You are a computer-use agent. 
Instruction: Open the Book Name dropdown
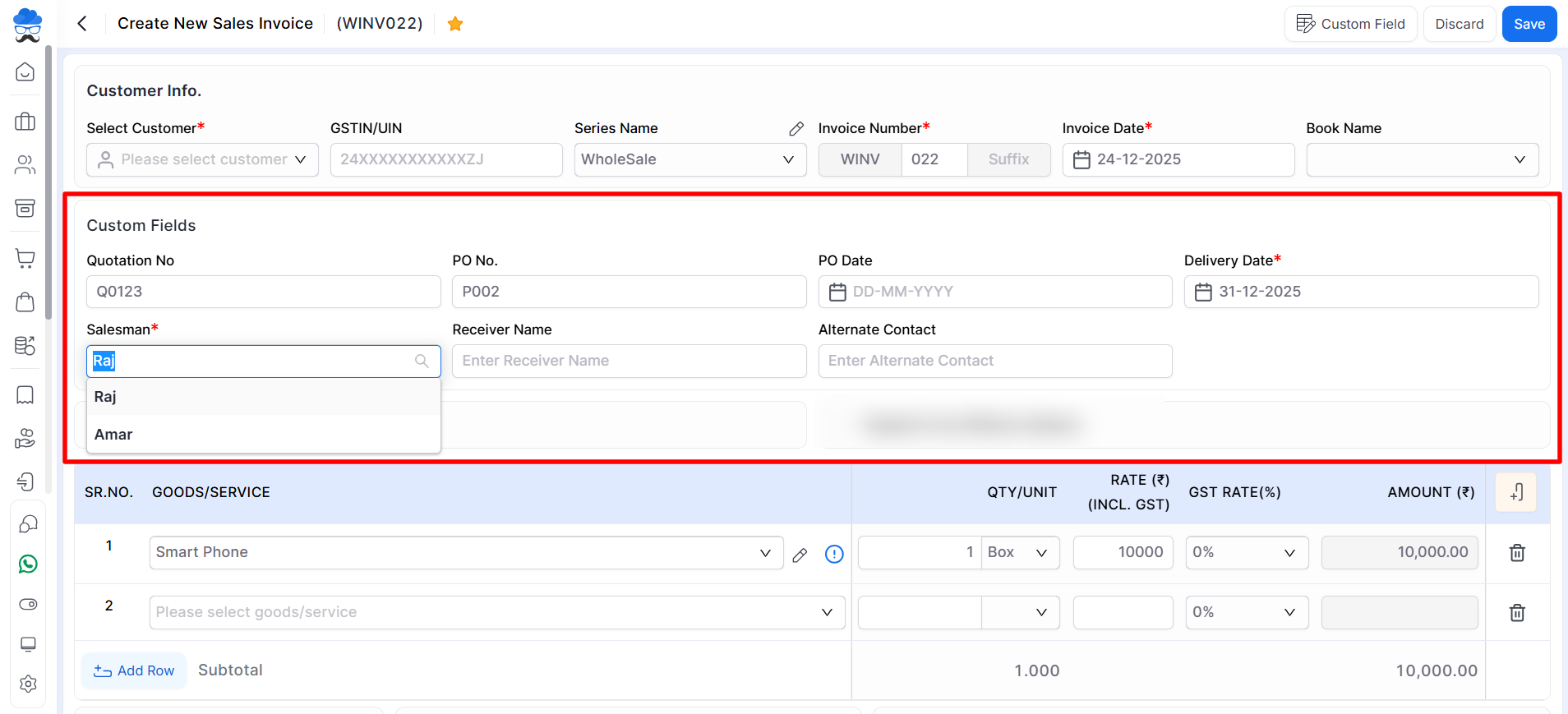[1422, 159]
